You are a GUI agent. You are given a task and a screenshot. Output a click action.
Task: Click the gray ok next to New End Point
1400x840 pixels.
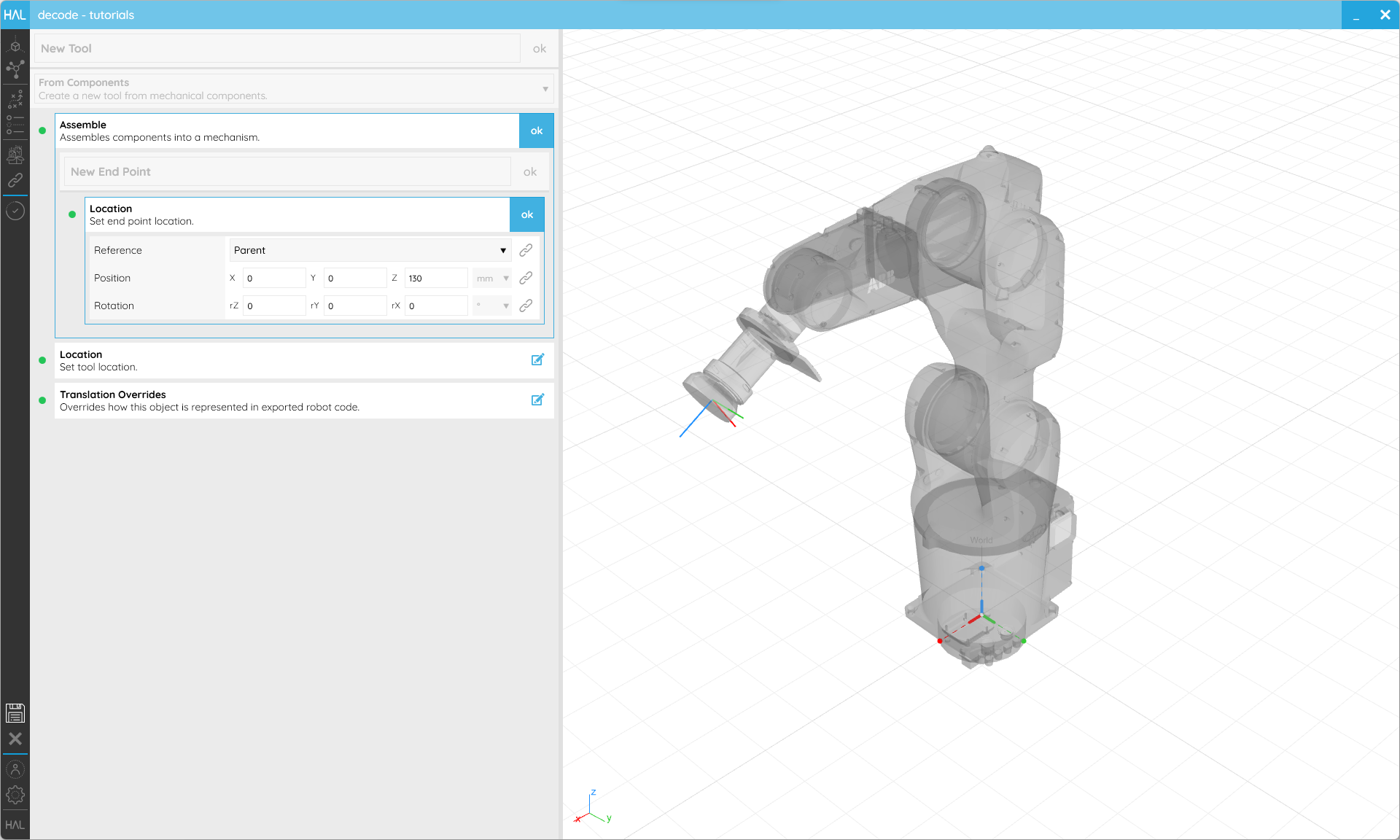(x=530, y=171)
